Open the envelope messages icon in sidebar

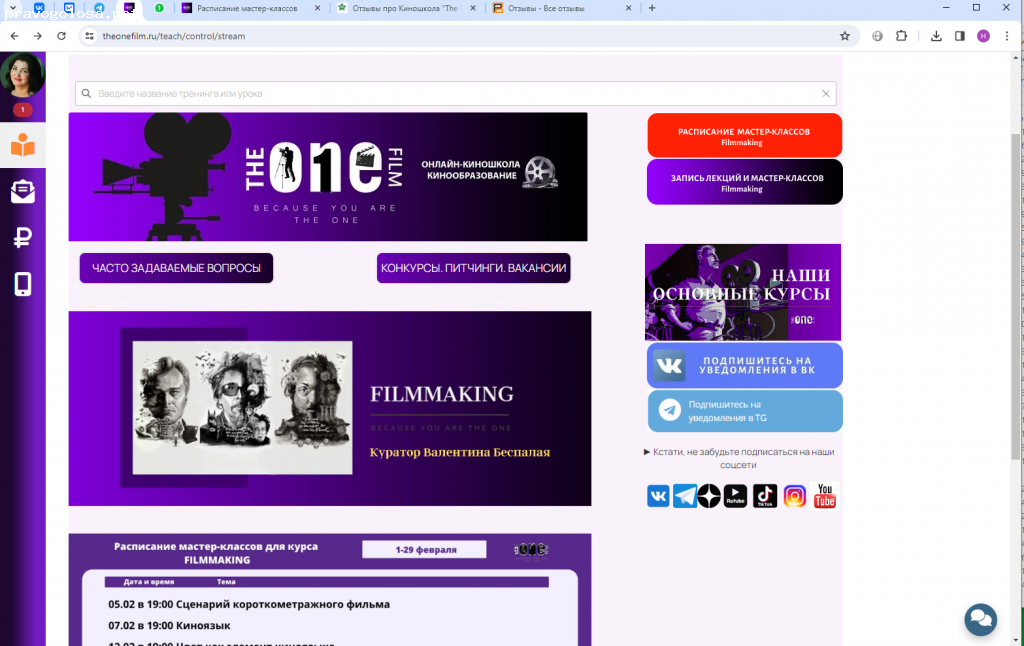click(x=22, y=192)
